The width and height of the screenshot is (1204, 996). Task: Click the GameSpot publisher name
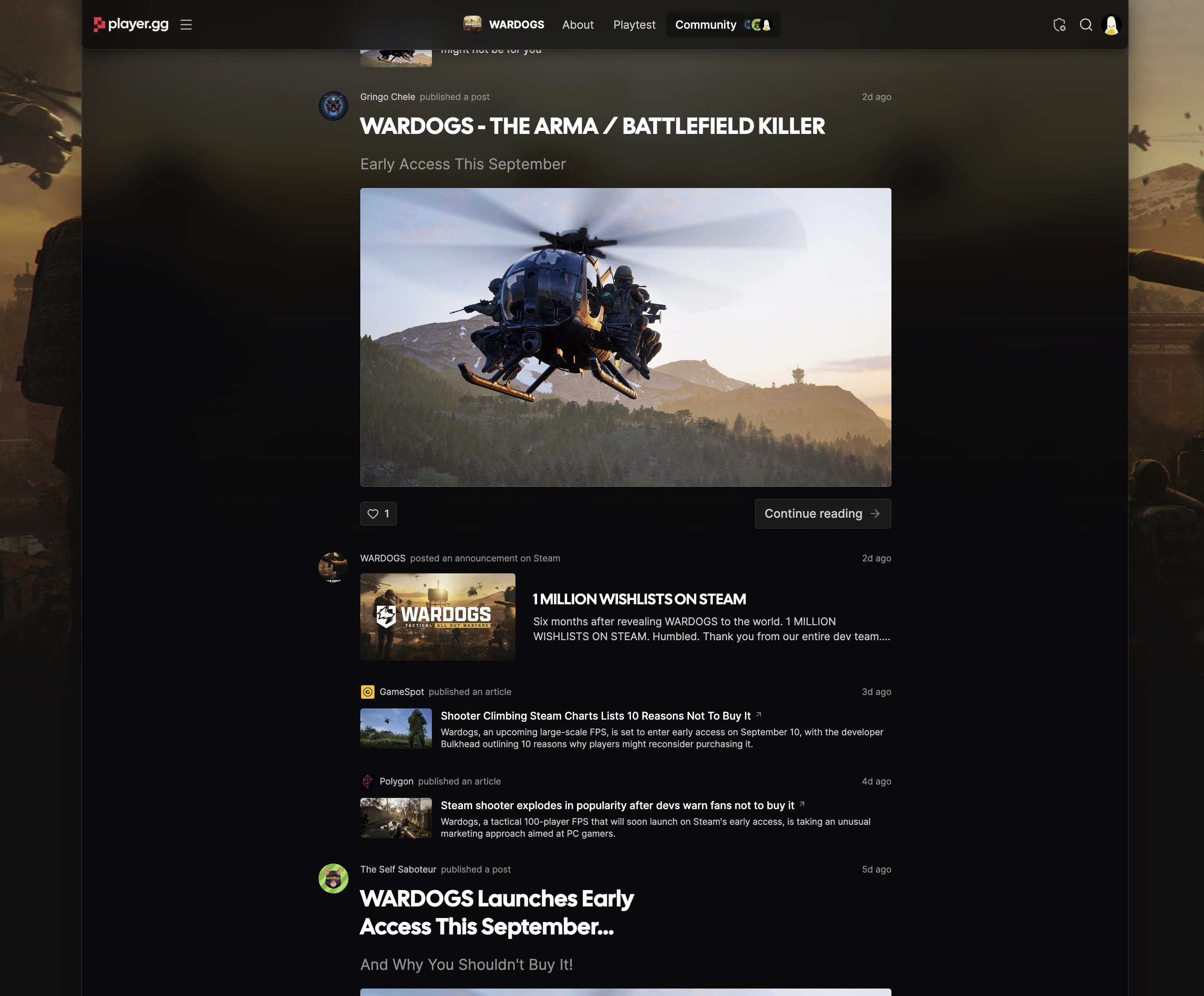pyautogui.click(x=402, y=692)
